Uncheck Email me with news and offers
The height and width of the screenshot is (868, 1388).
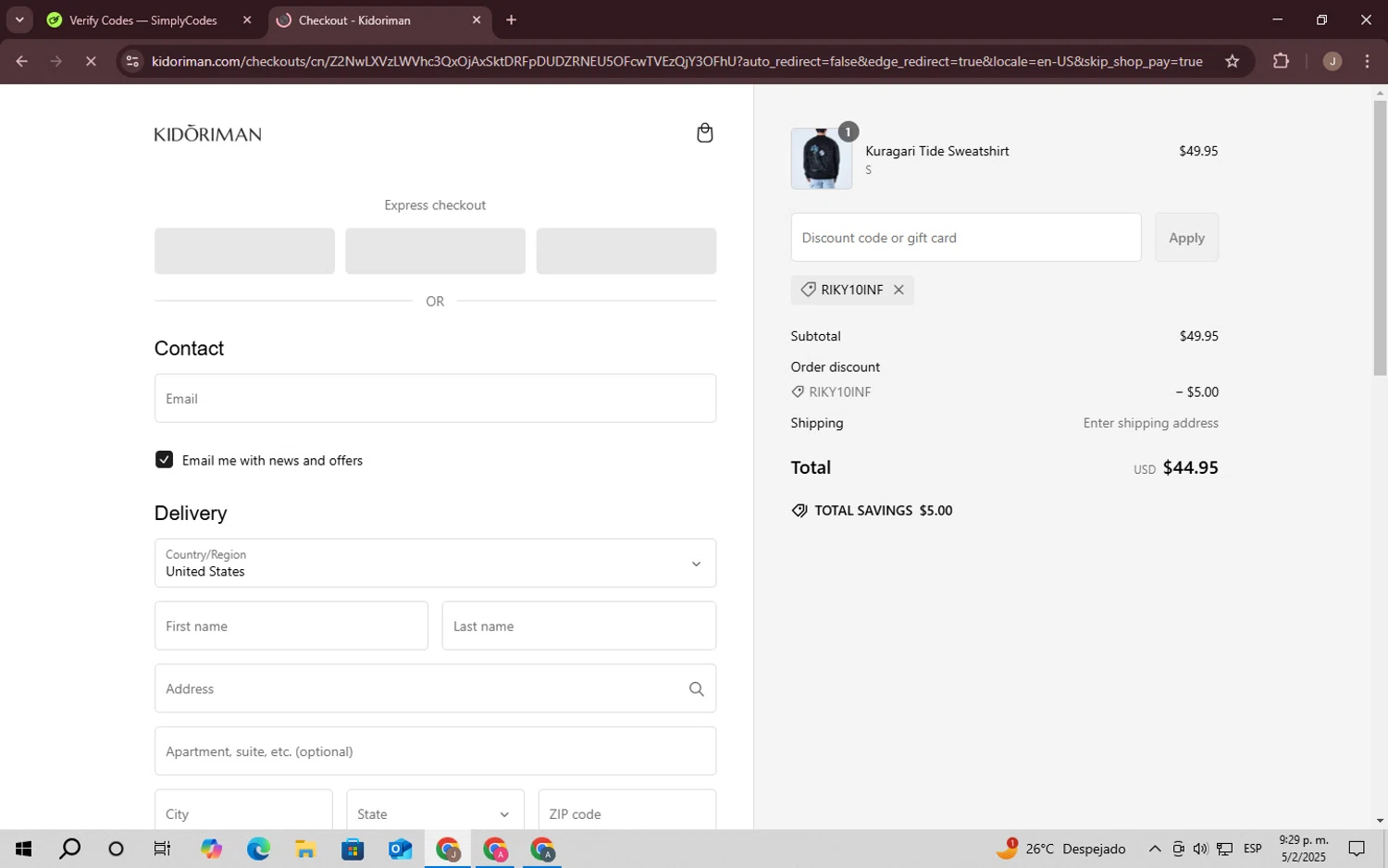click(x=164, y=460)
